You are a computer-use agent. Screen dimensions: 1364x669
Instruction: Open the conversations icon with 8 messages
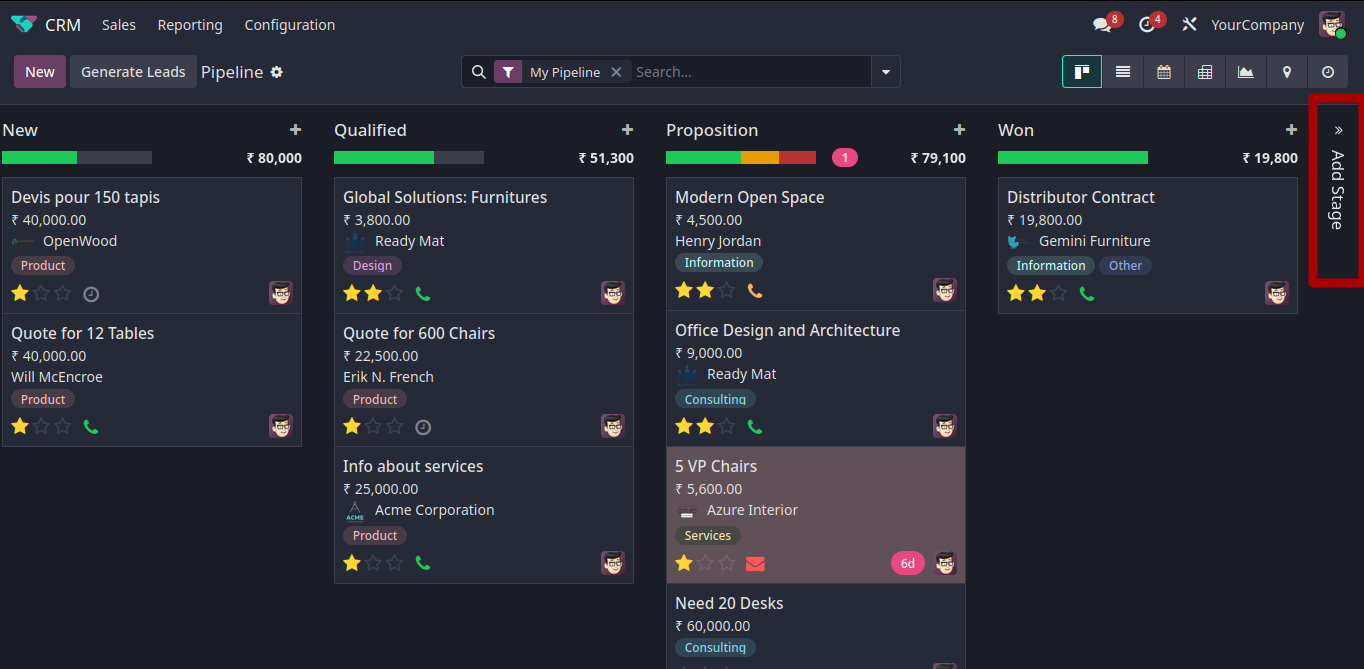click(x=1102, y=25)
